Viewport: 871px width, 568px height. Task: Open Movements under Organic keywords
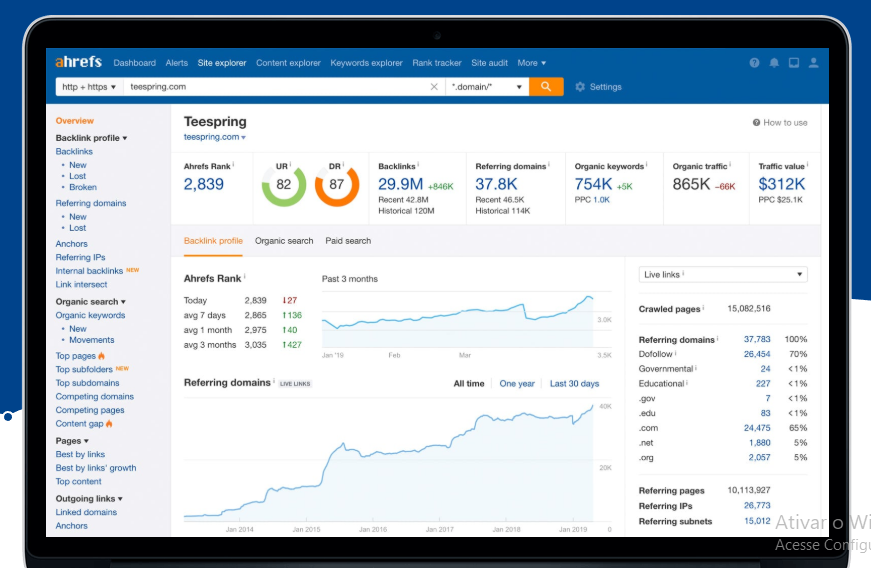[x=92, y=340]
